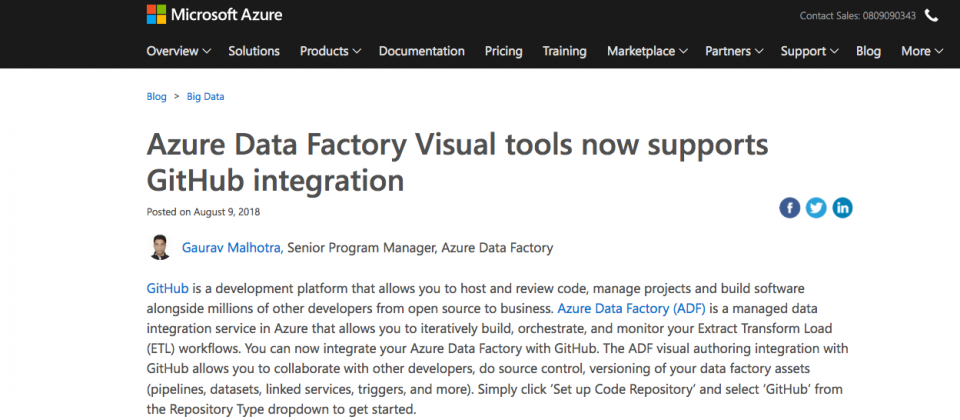Expand the More menu
The width and height of the screenshot is (960, 420).
click(x=922, y=51)
